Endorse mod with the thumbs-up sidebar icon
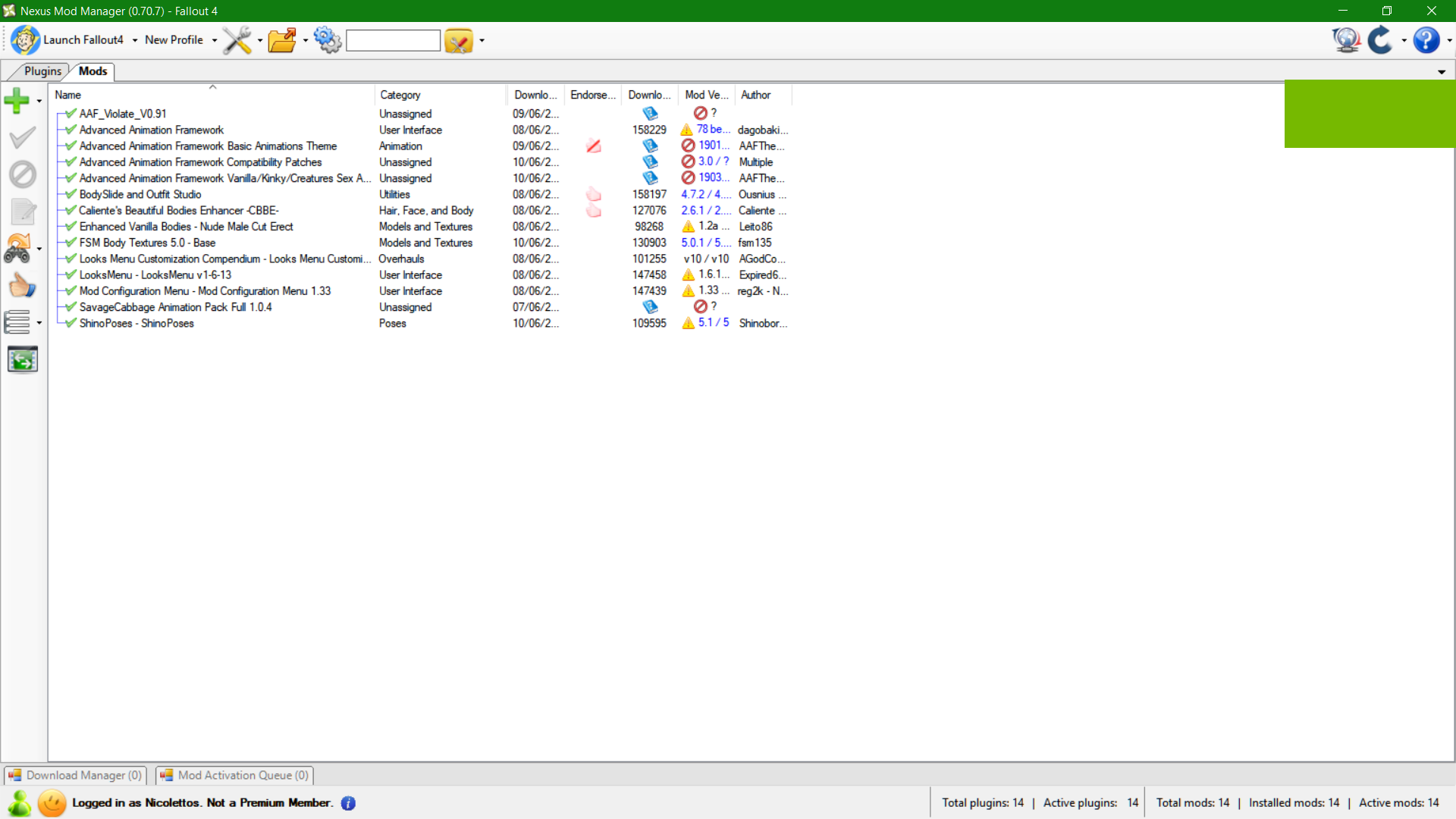 pos(22,286)
